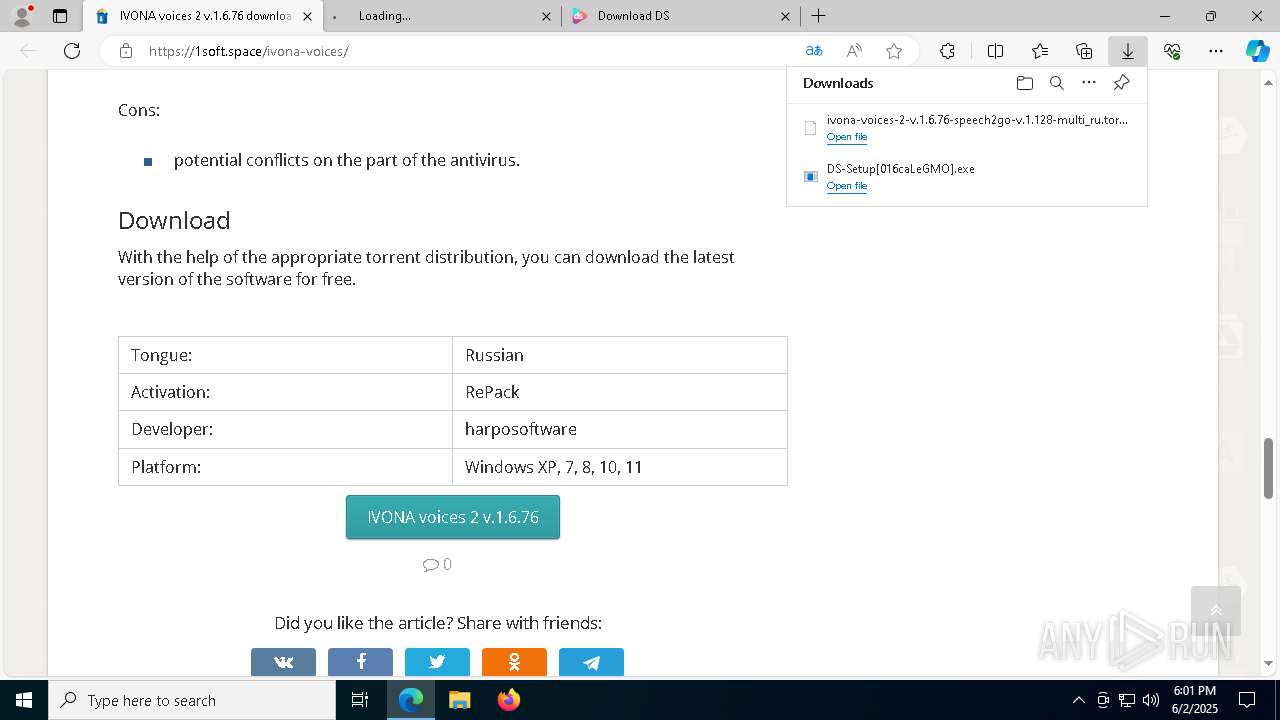Open file link for ivona-voices torrent
Image resolution: width=1280 pixels, height=720 pixels.
(846, 137)
